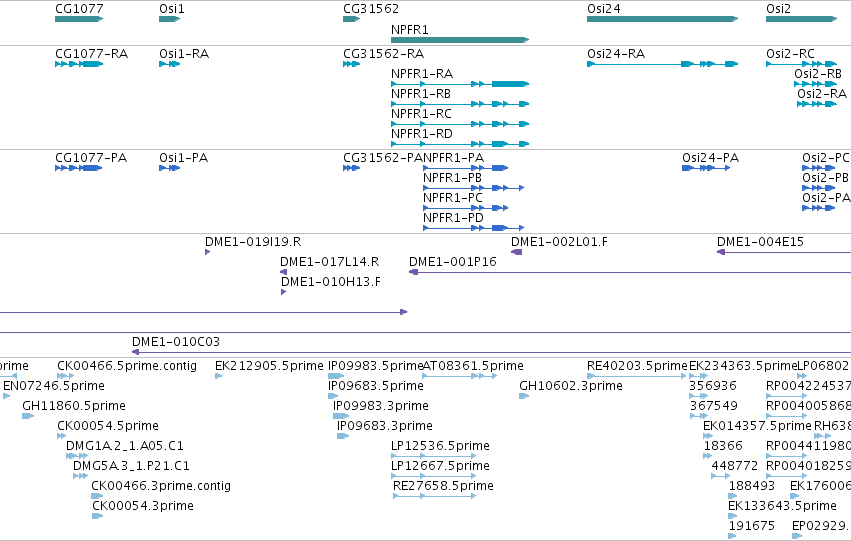The height and width of the screenshot is (541, 851).
Task: Select BAC clone DME1-004E15
Action: click(x=784, y=252)
